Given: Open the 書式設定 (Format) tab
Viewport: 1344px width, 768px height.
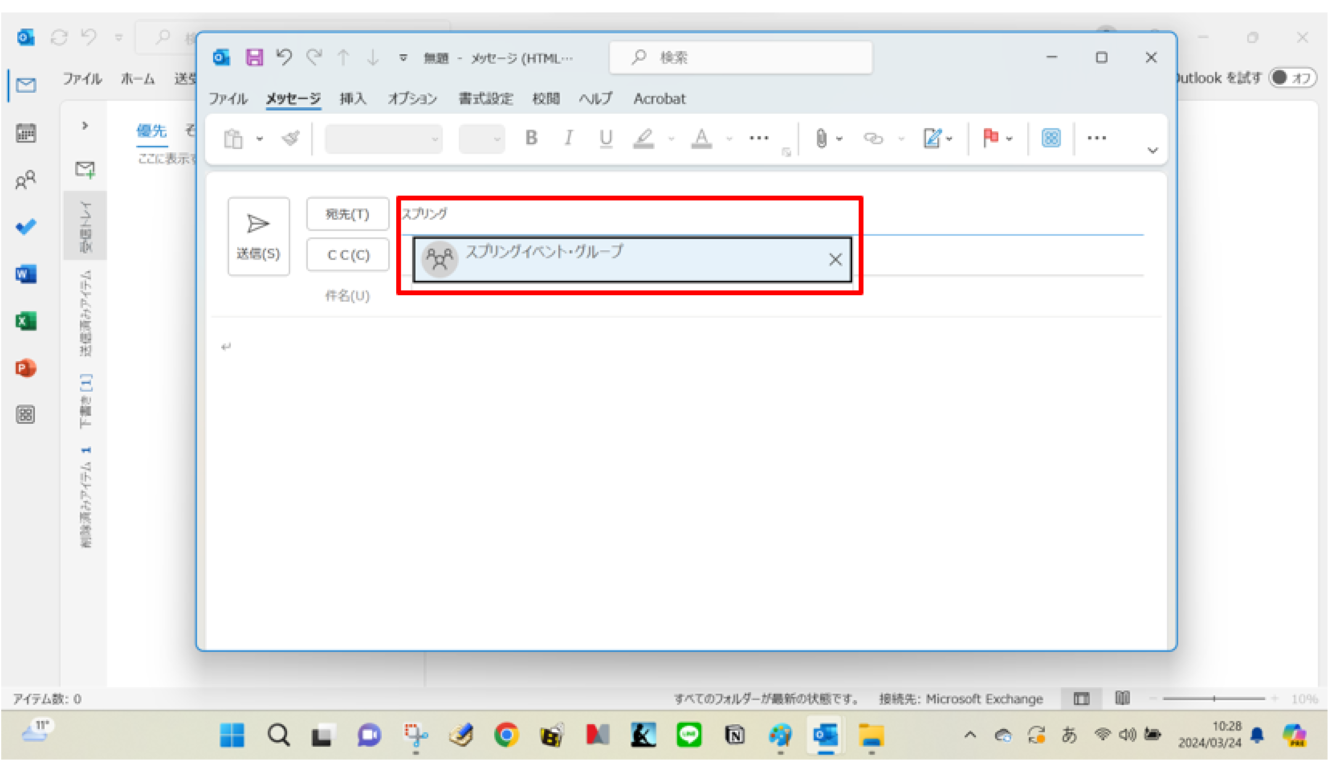Looking at the screenshot, I should pos(485,99).
